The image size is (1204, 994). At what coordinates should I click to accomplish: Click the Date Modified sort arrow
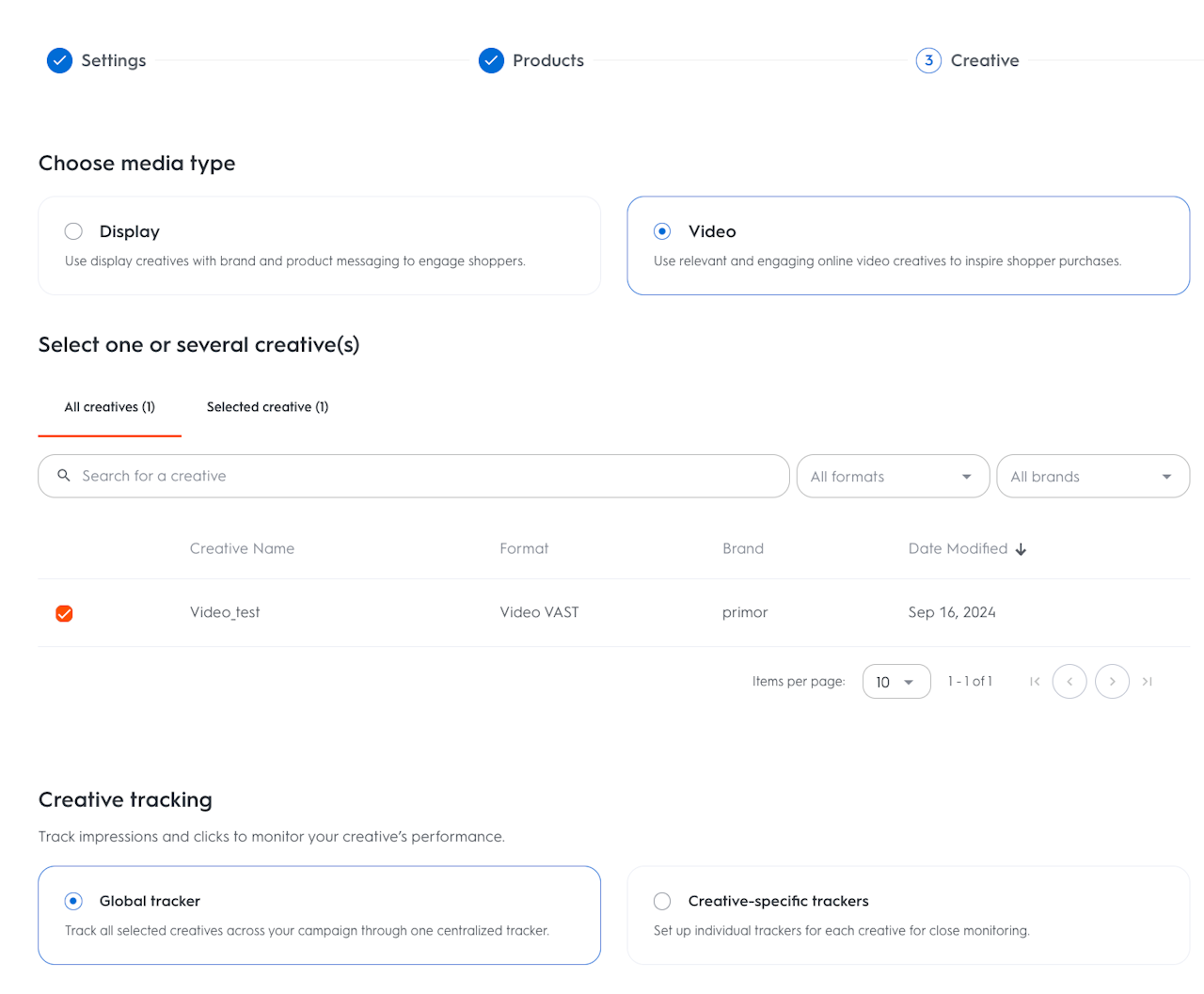pos(1021,549)
